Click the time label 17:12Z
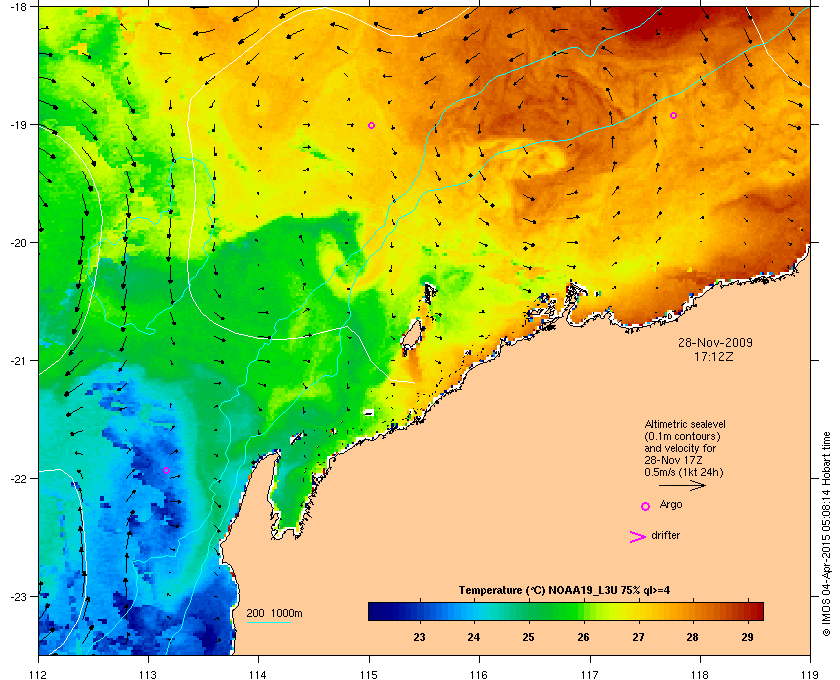840x680 pixels. point(714,356)
